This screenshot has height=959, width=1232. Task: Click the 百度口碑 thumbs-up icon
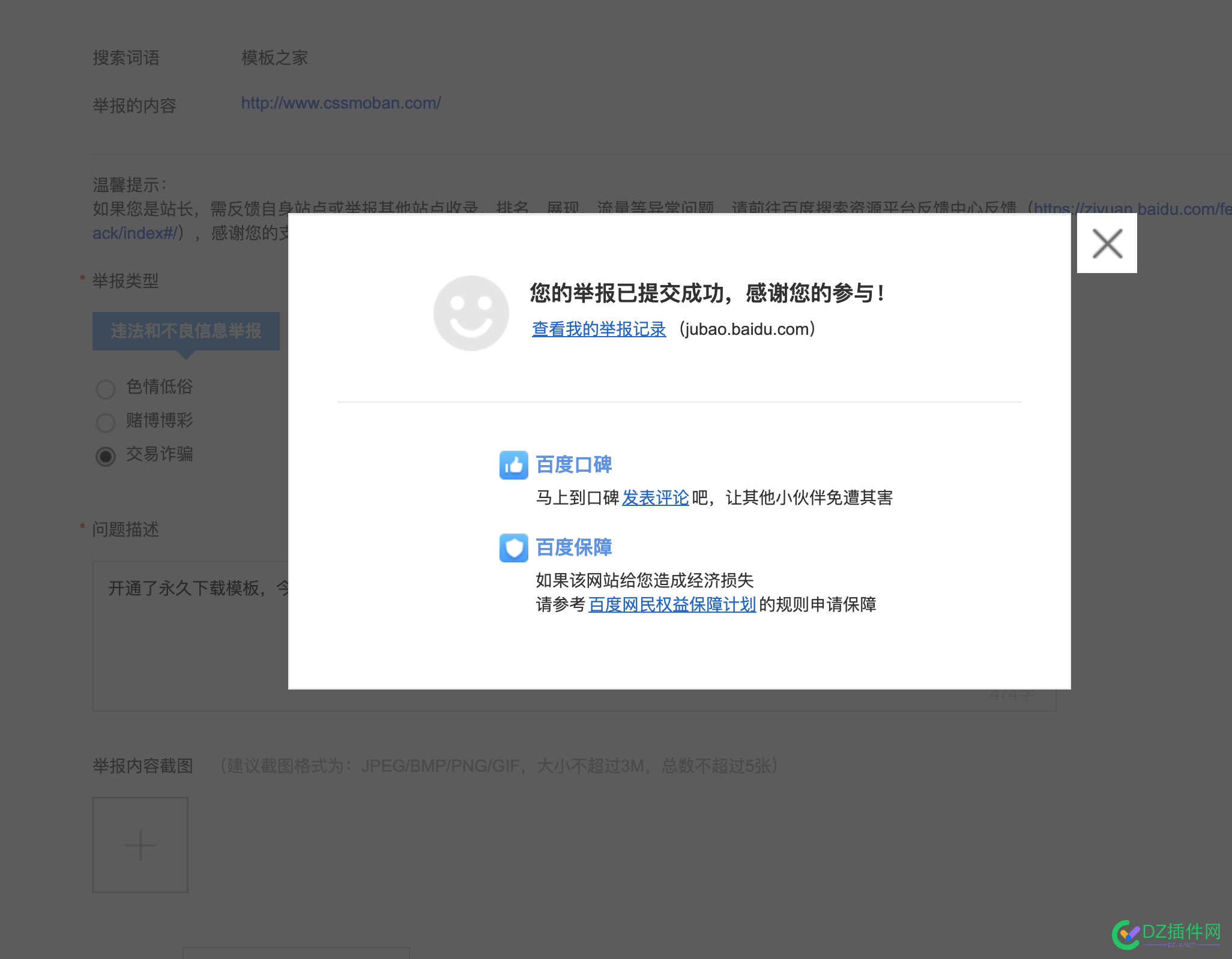[514, 465]
